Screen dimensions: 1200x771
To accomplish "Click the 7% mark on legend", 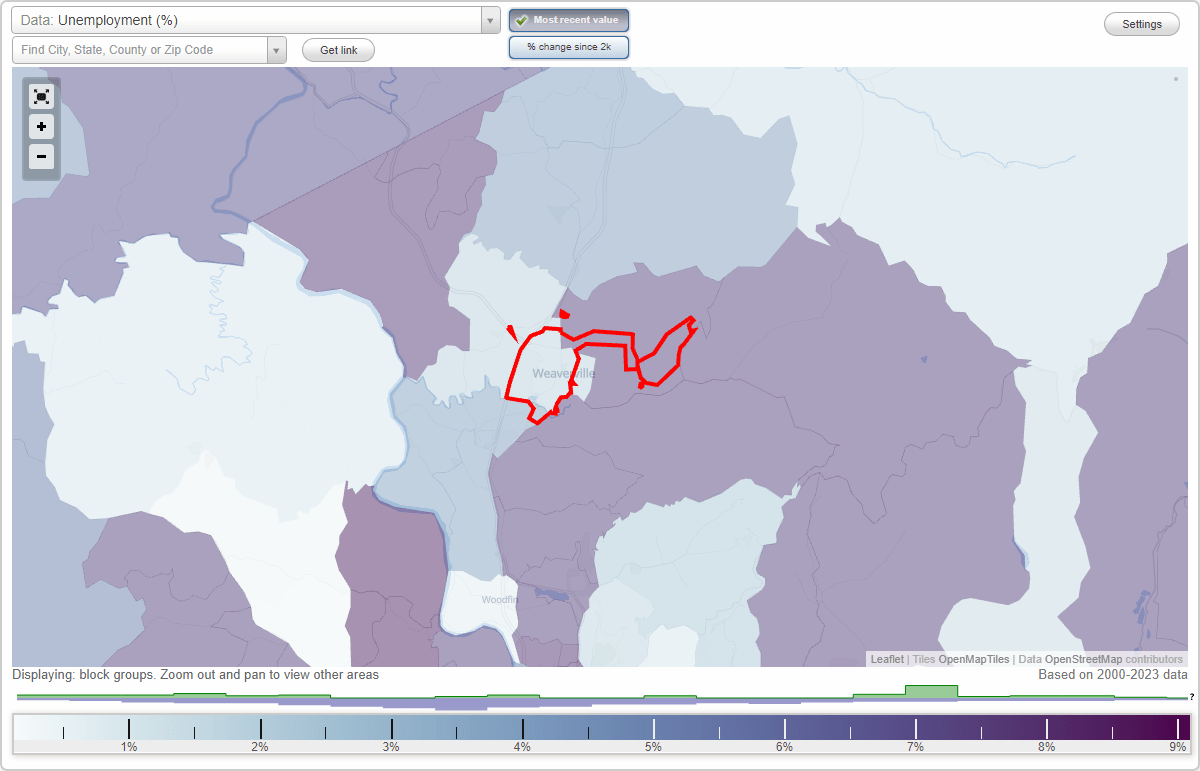I will point(915,747).
